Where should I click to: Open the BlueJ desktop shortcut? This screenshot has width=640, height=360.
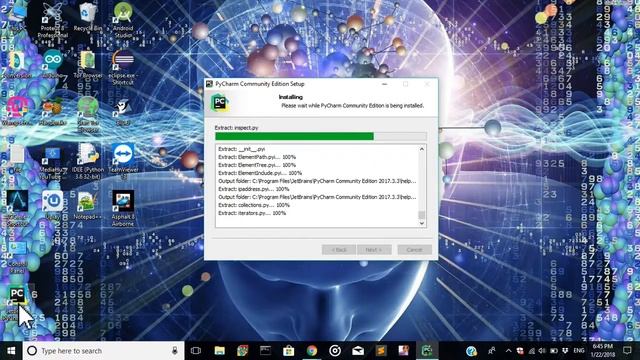[x=123, y=111]
